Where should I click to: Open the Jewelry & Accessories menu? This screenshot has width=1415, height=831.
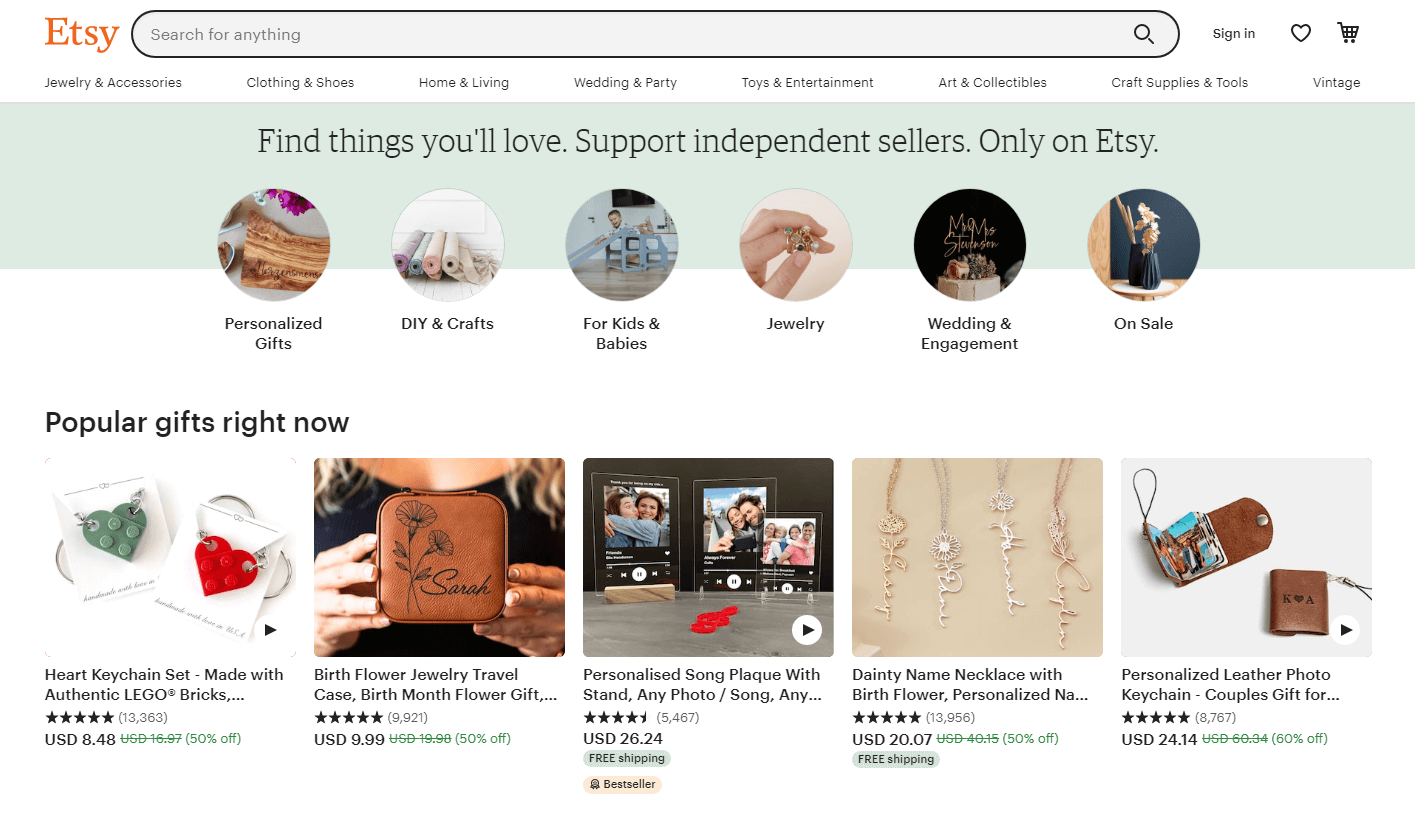[112, 83]
